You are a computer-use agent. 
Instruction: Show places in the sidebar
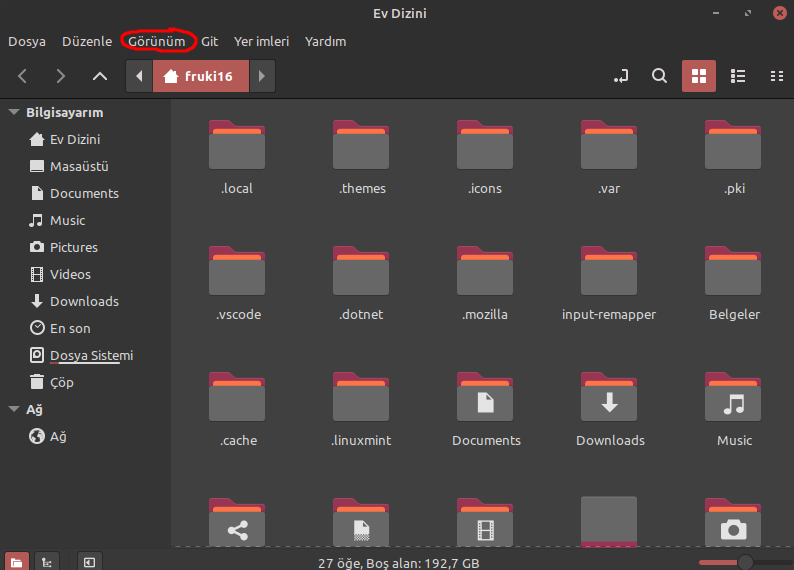point(17,562)
